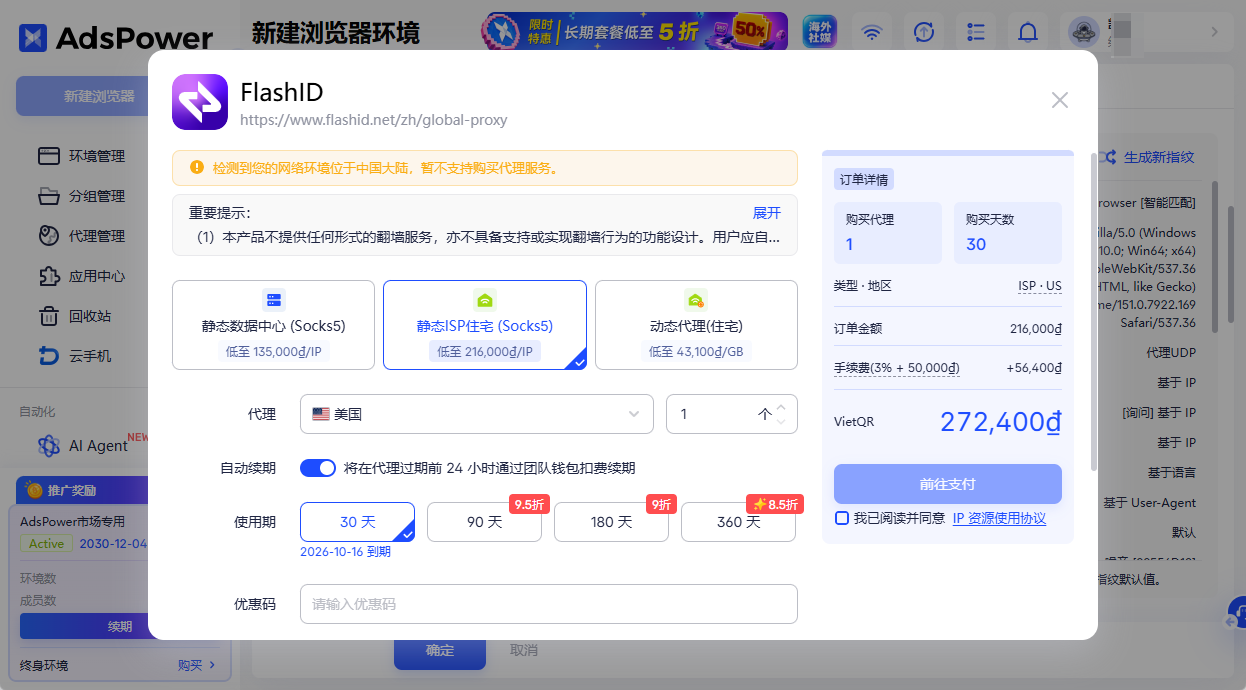Click the 2026-10-16 到期 expiry text
The width and height of the screenshot is (1246, 690).
pos(345,552)
